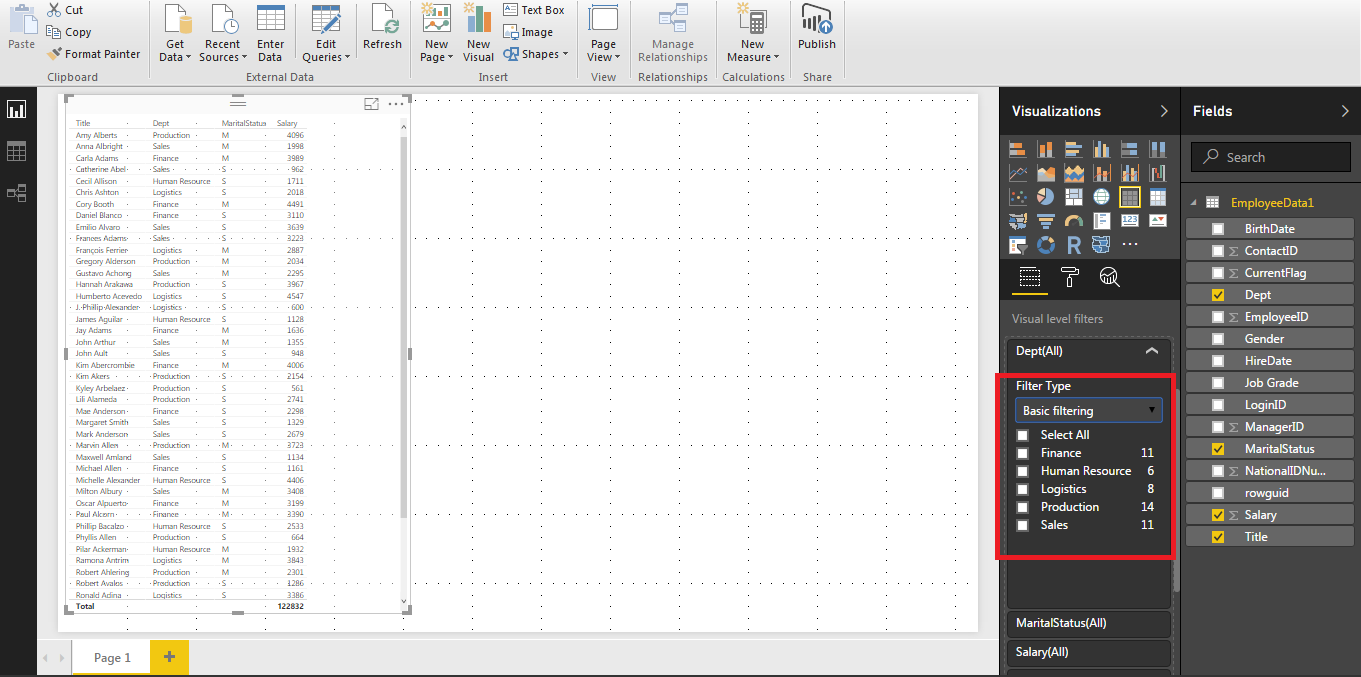Uncheck the Salary field
This screenshot has height=677, width=1361.
(1217, 515)
